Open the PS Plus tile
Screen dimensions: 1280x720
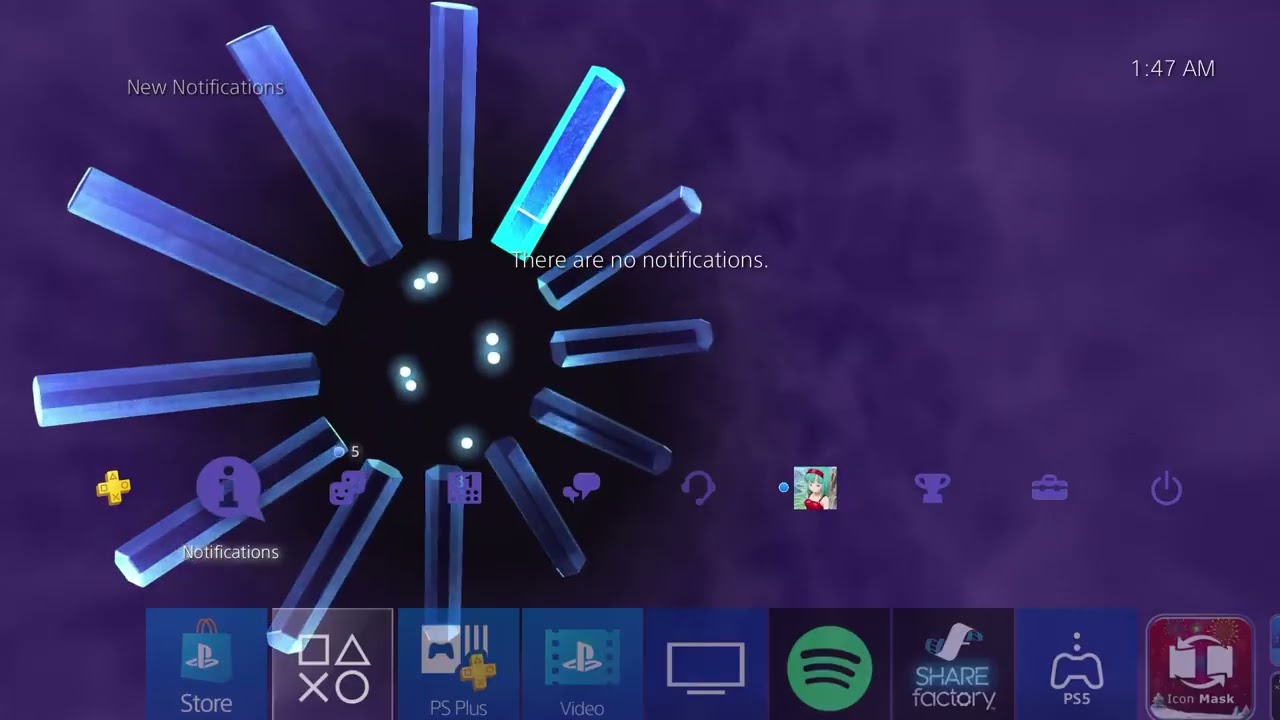[459, 664]
